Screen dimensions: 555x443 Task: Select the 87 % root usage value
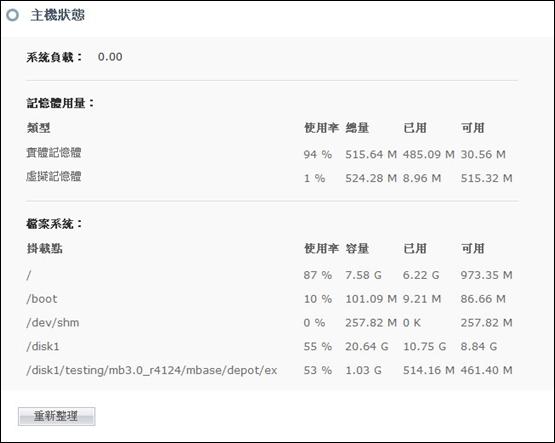pyautogui.click(x=317, y=275)
